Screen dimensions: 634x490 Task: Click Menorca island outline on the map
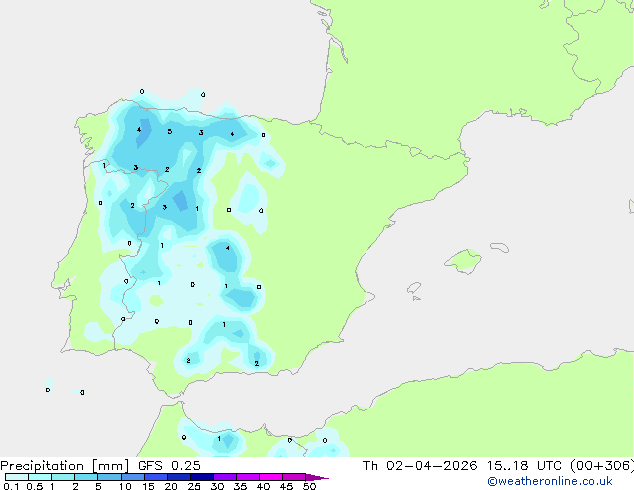coord(499,247)
